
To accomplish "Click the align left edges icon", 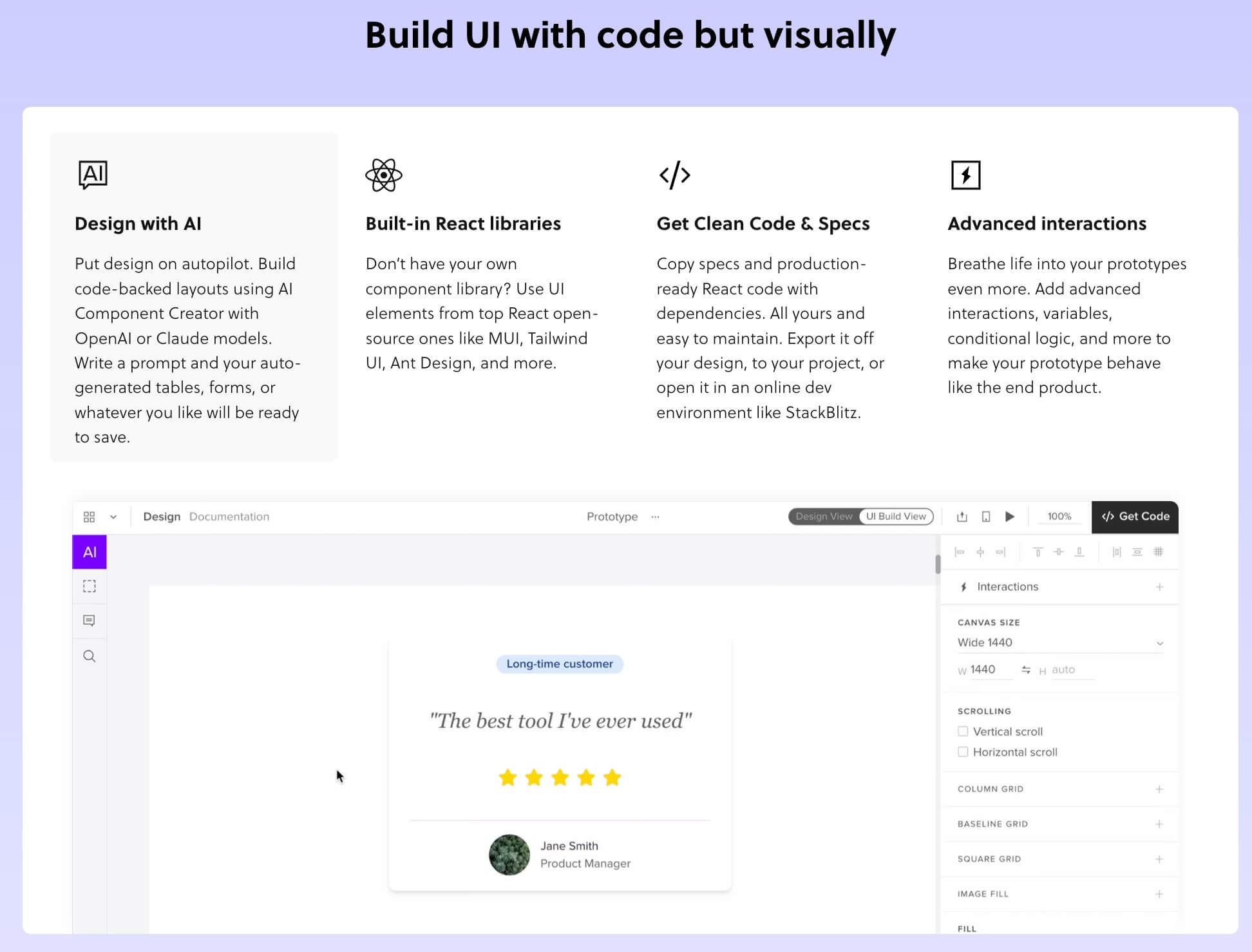I will pyautogui.click(x=960, y=552).
